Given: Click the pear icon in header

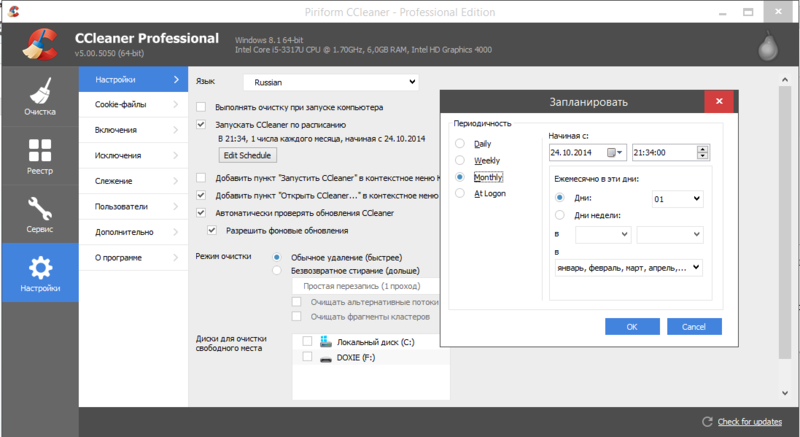Looking at the screenshot, I should pos(767,46).
